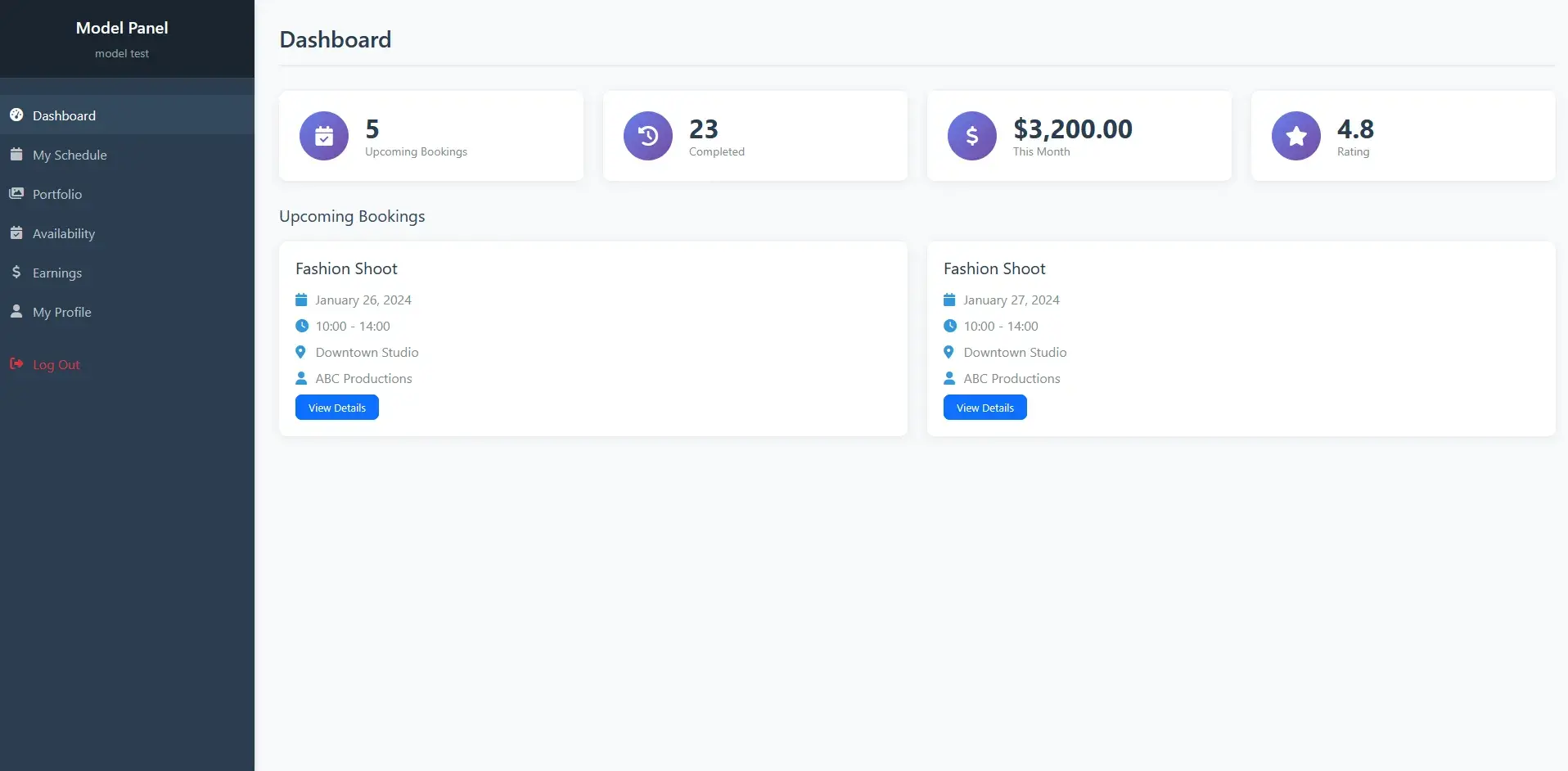Image resolution: width=1568 pixels, height=771 pixels.
Task: Click the Portfolio images icon
Action: click(x=16, y=194)
